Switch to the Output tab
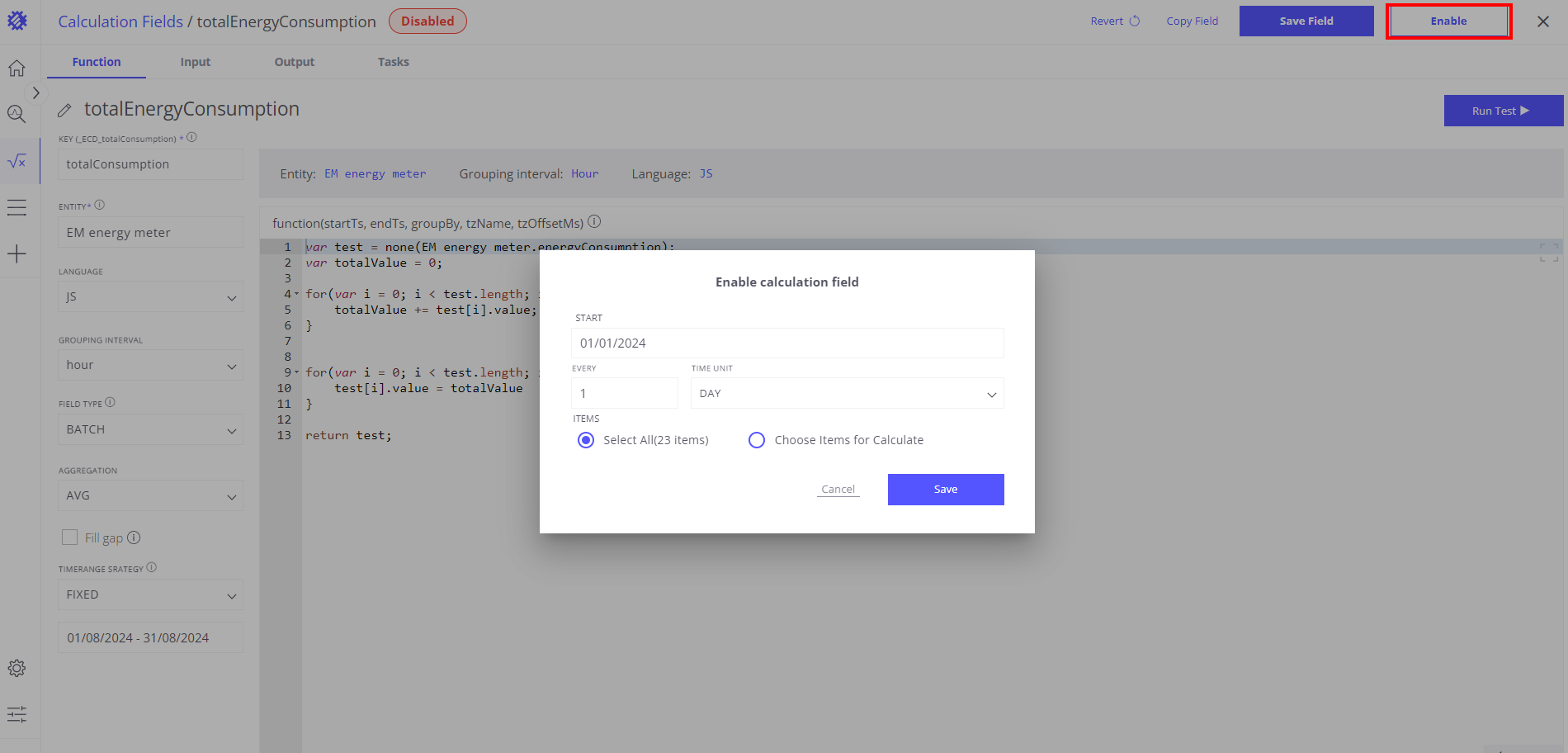 [x=295, y=62]
